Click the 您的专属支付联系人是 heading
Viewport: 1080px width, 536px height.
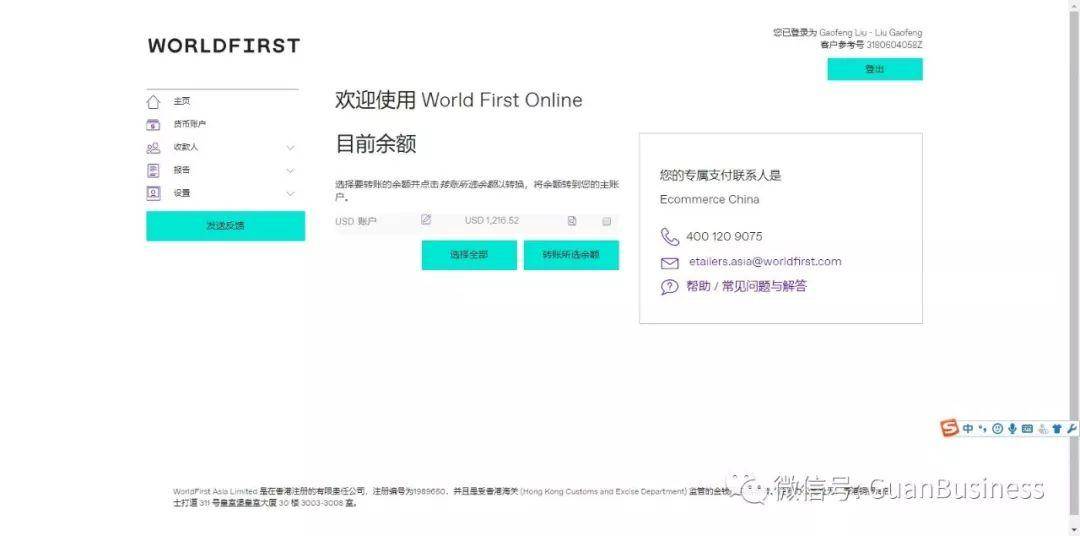click(x=720, y=176)
